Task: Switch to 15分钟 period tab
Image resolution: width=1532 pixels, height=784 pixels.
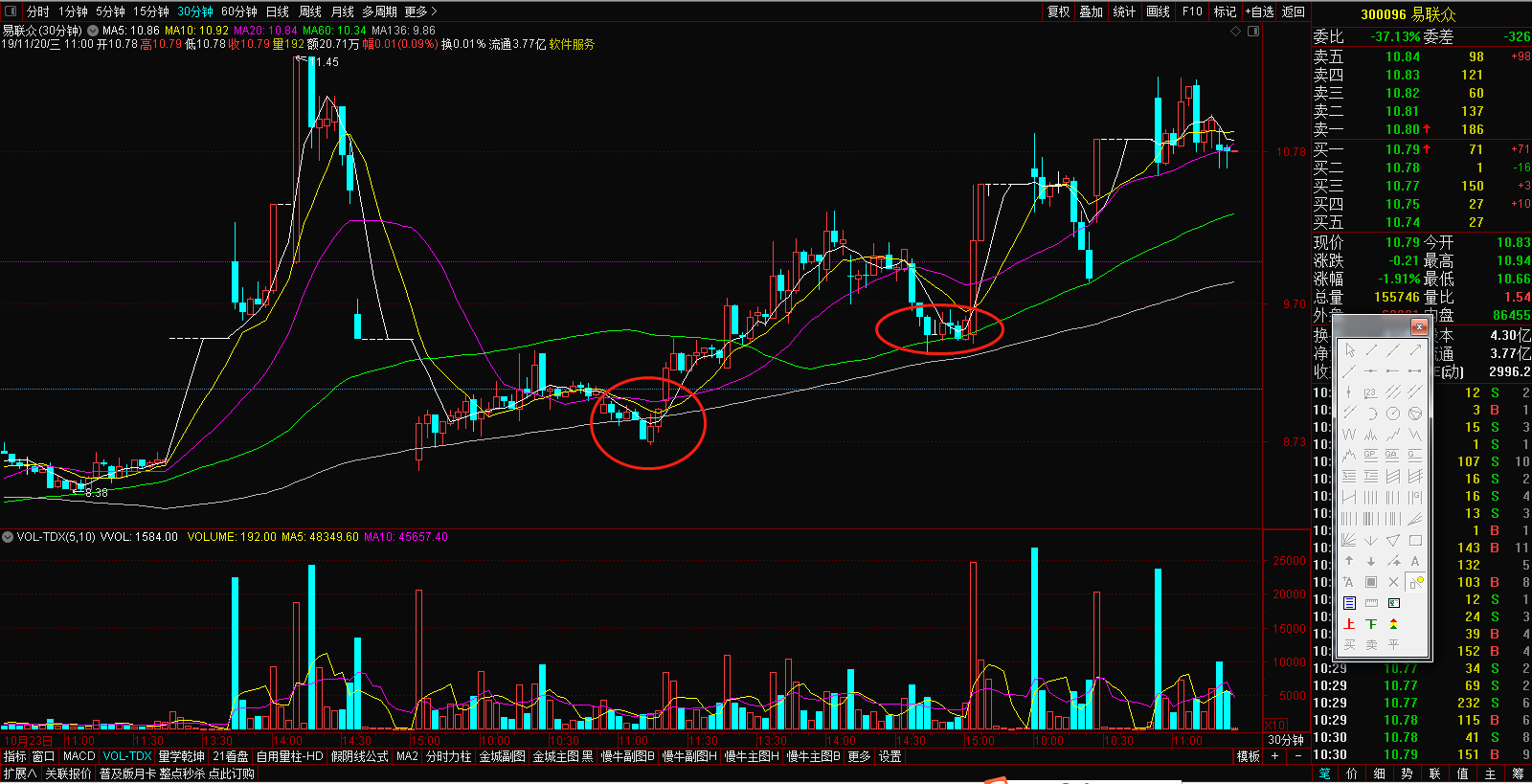Action: [x=150, y=11]
